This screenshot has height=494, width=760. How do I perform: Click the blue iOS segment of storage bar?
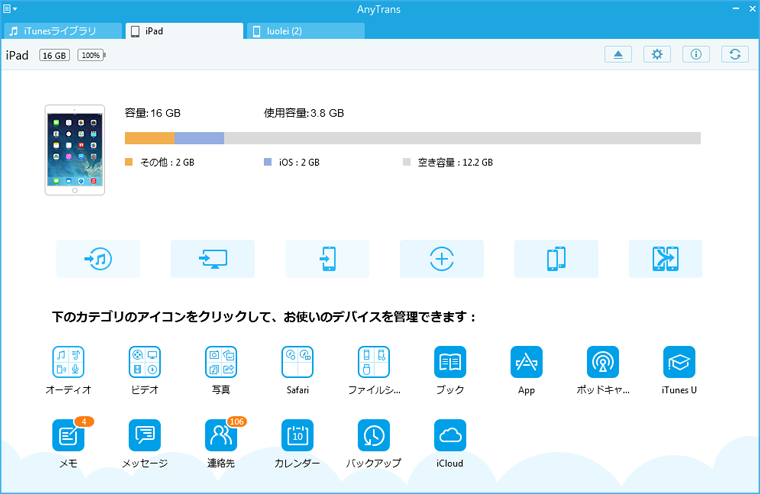199,138
